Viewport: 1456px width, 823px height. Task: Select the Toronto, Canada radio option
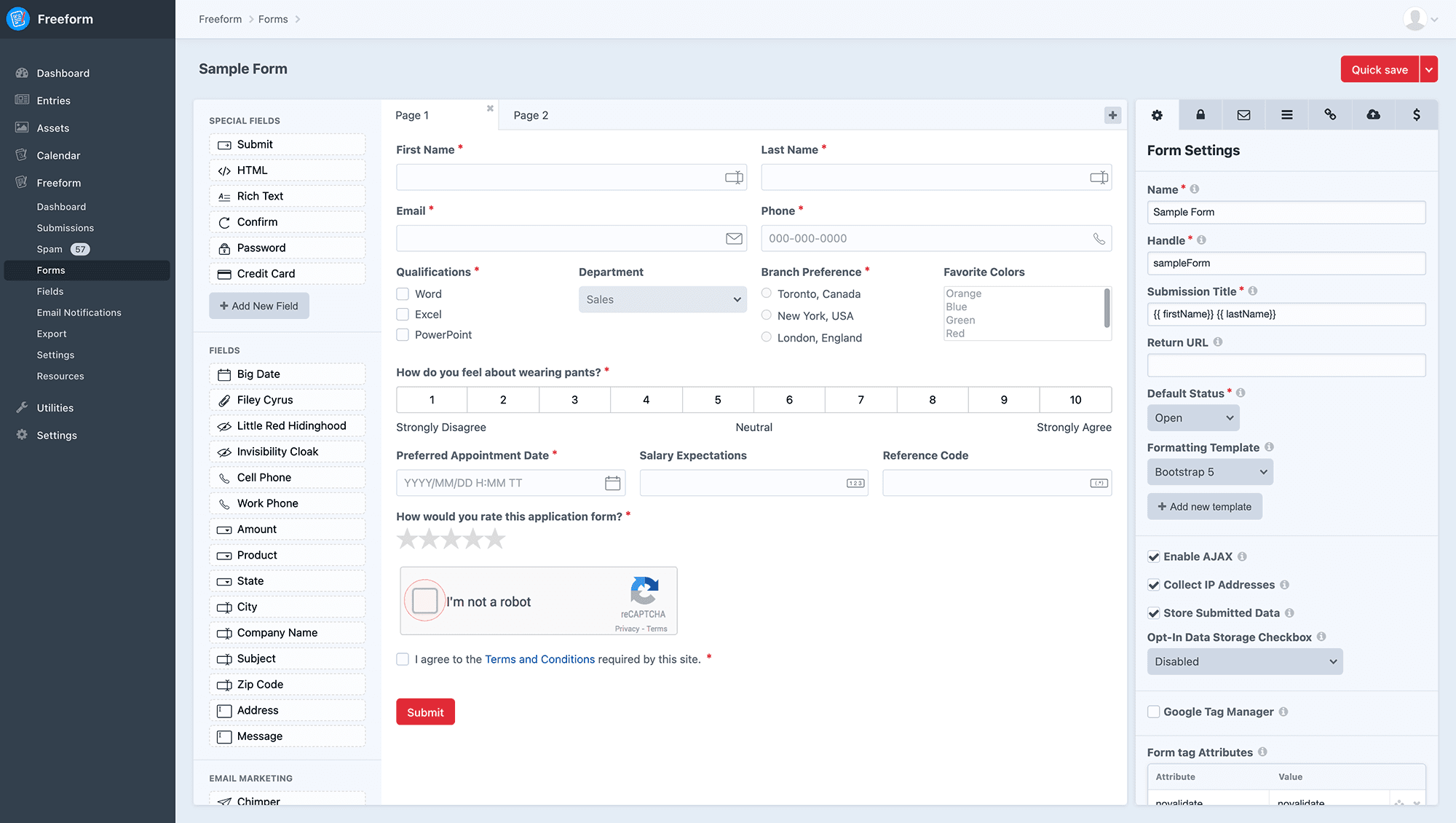click(767, 294)
